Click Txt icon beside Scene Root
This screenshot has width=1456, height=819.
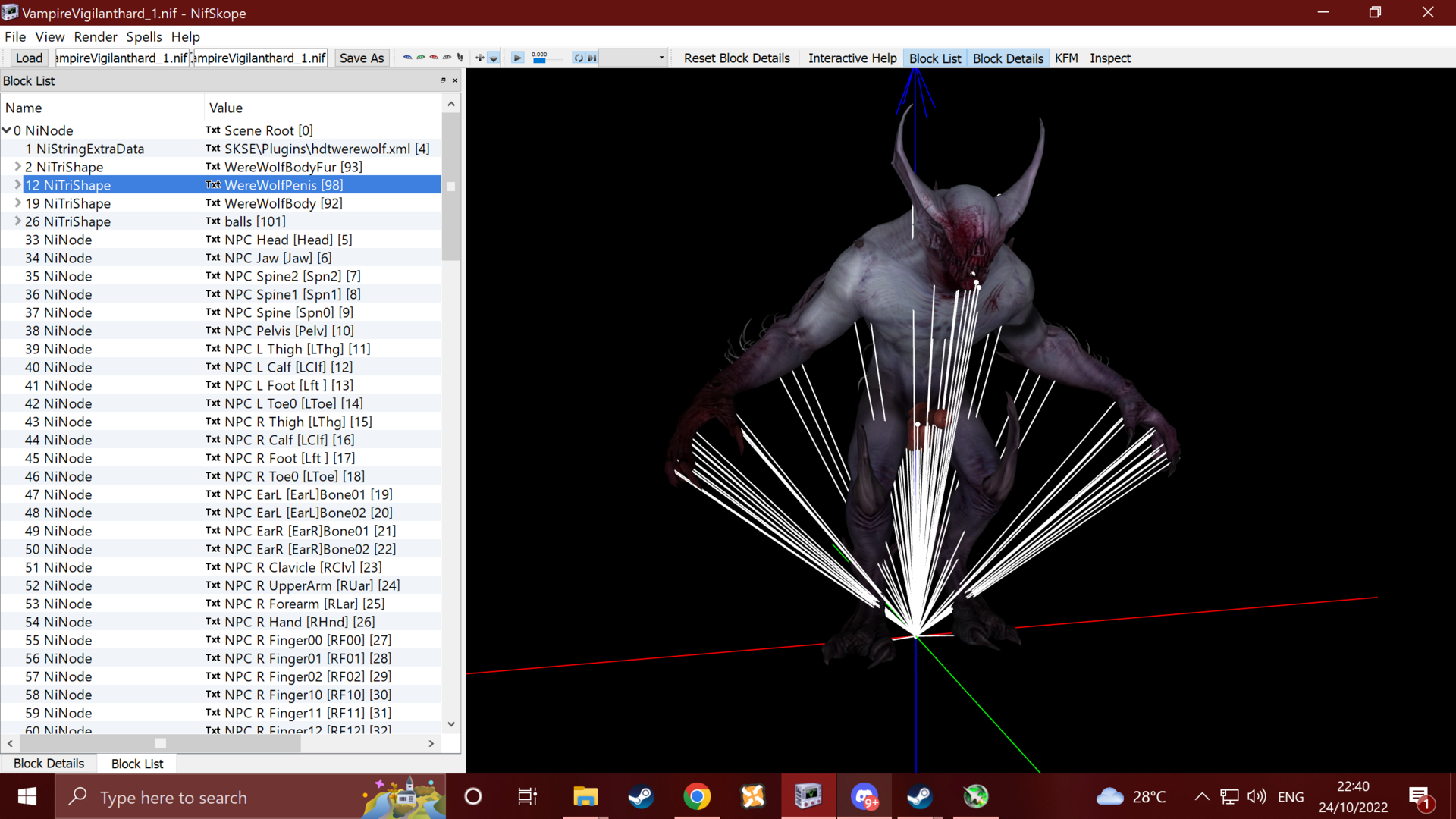(213, 130)
